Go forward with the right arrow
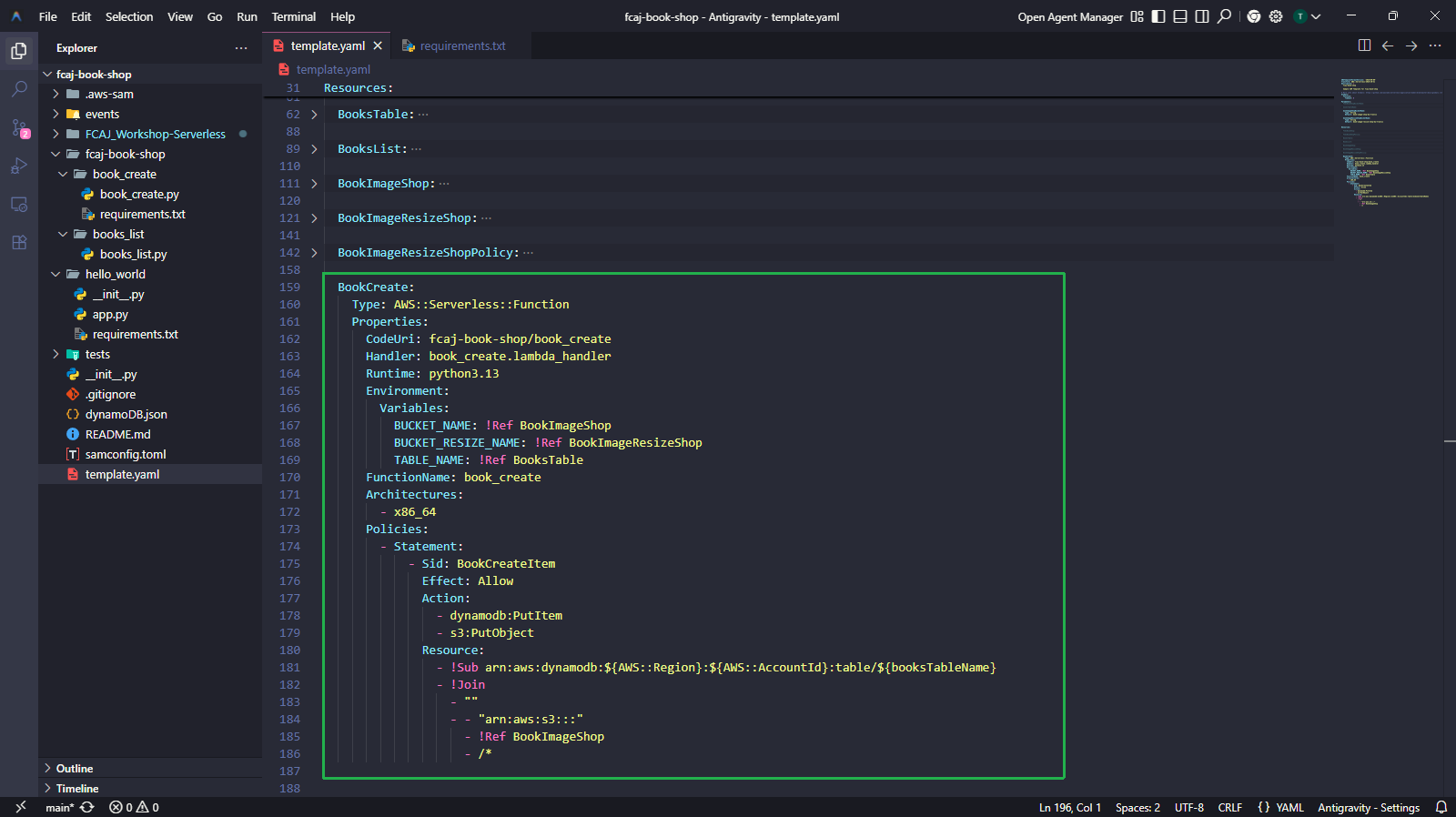Image resolution: width=1456 pixels, height=817 pixels. (1411, 45)
